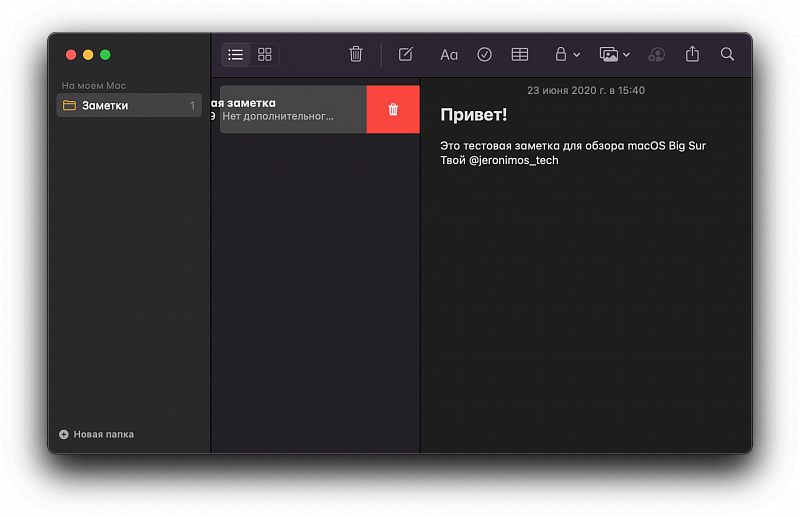Image resolution: width=800 pixels, height=517 pixels.
Task: Insert a checklist using the checkmark icon
Action: click(484, 54)
